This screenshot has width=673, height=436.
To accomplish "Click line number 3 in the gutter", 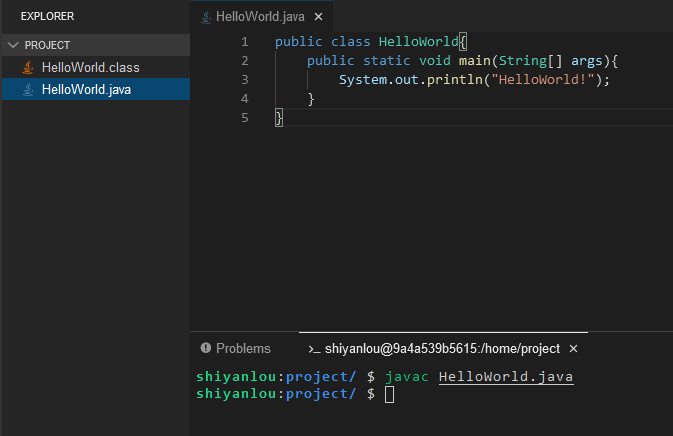I will (x=245, y=79).
